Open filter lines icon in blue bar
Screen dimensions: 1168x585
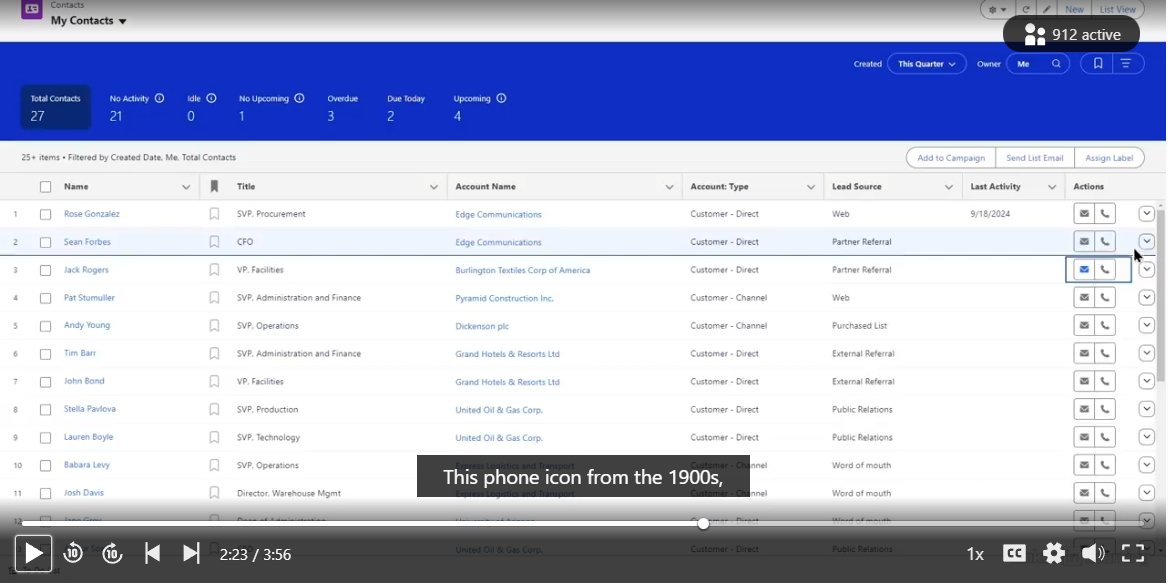click(x=1126, y=64)
